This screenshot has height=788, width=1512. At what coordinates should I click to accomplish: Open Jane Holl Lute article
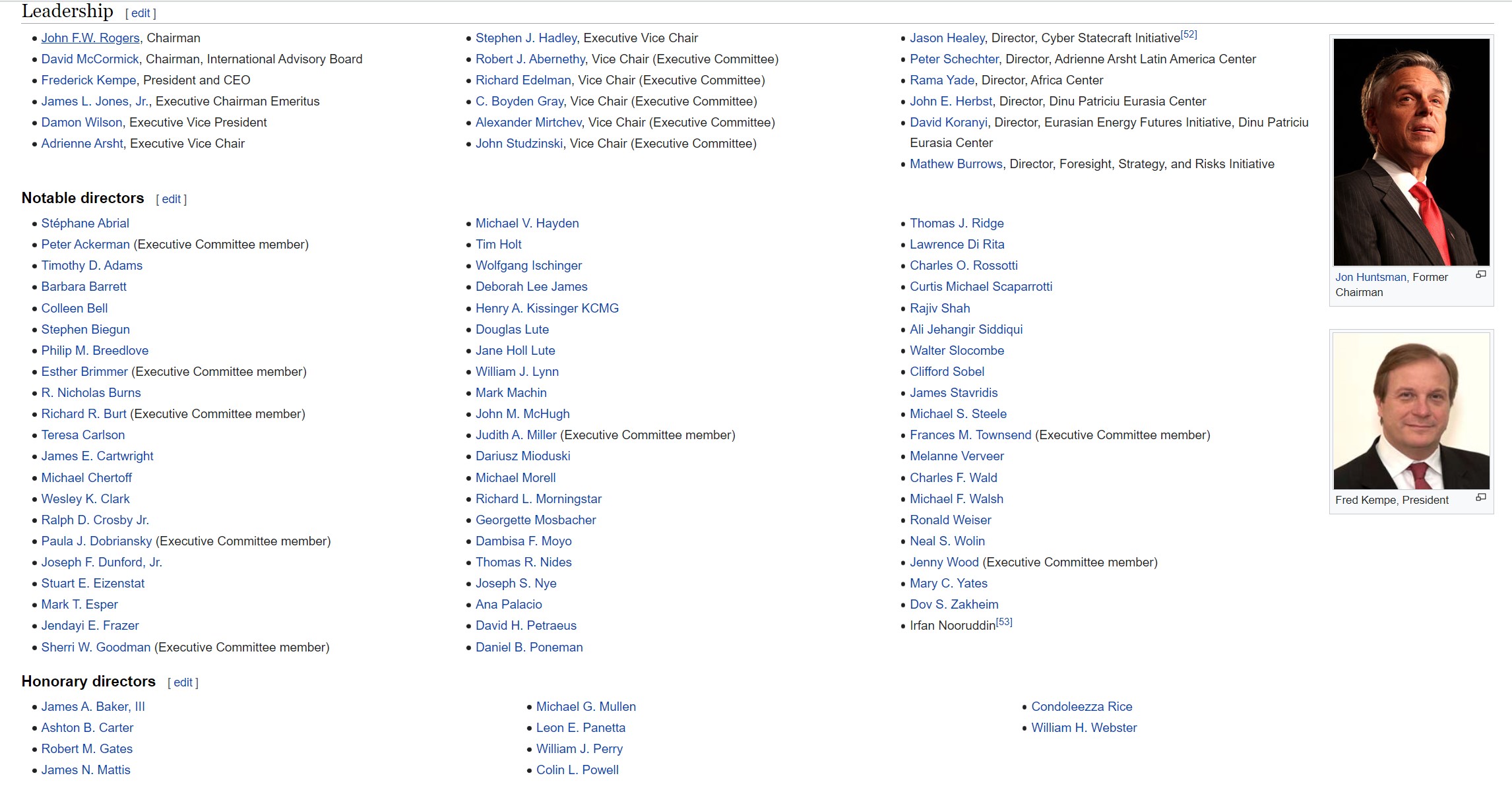(515, 351)
